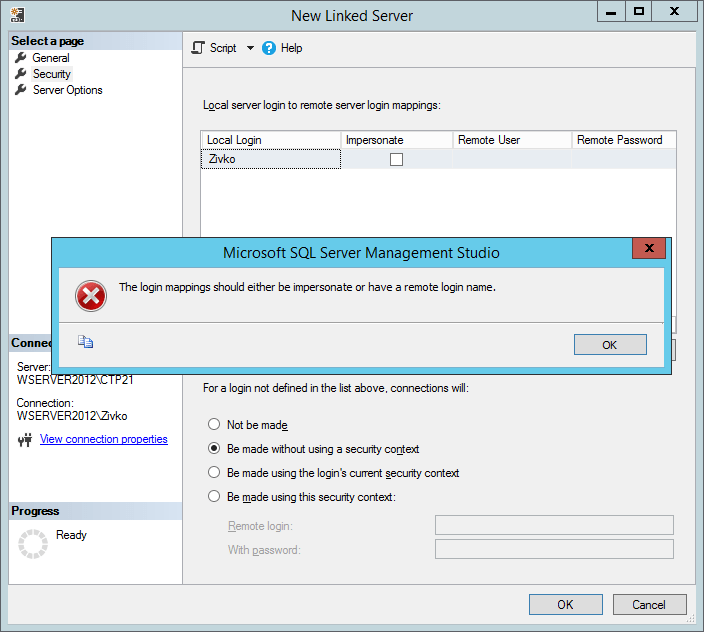The height and width of the screenshot is (632, 704).
Task: Open the General page
Action: (x=51, y=58)
